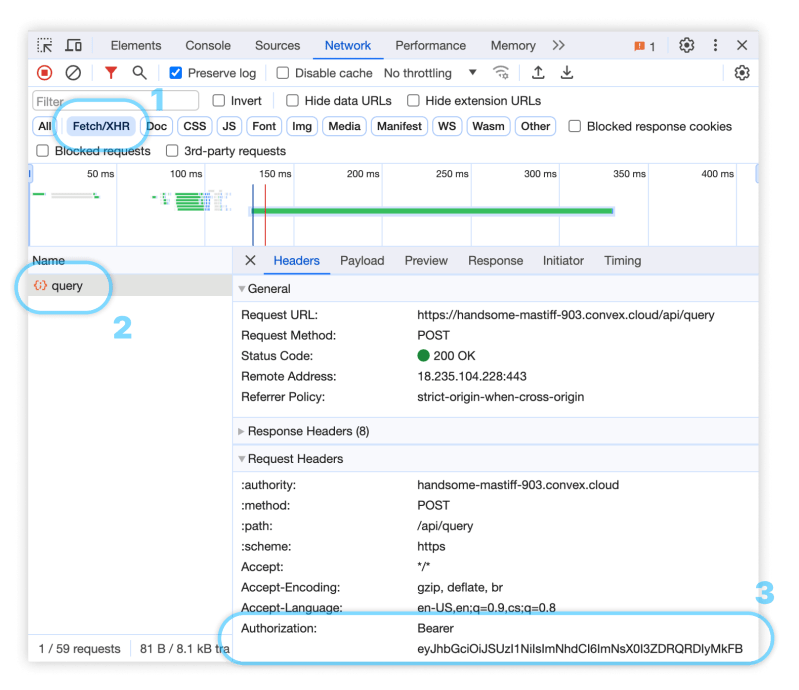
Task: Open the No throttling dropdown
Action: coord(430,73)
